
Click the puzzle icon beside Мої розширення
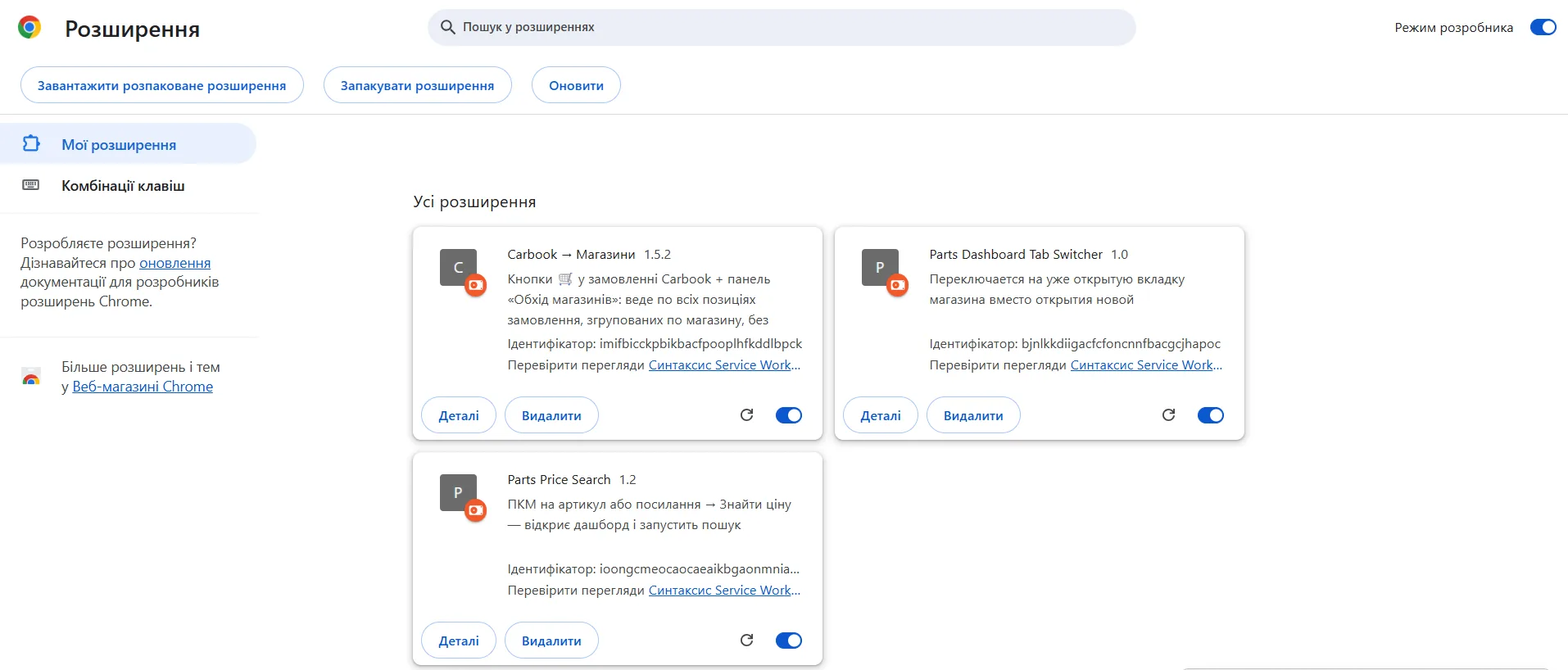pos(31,143)
